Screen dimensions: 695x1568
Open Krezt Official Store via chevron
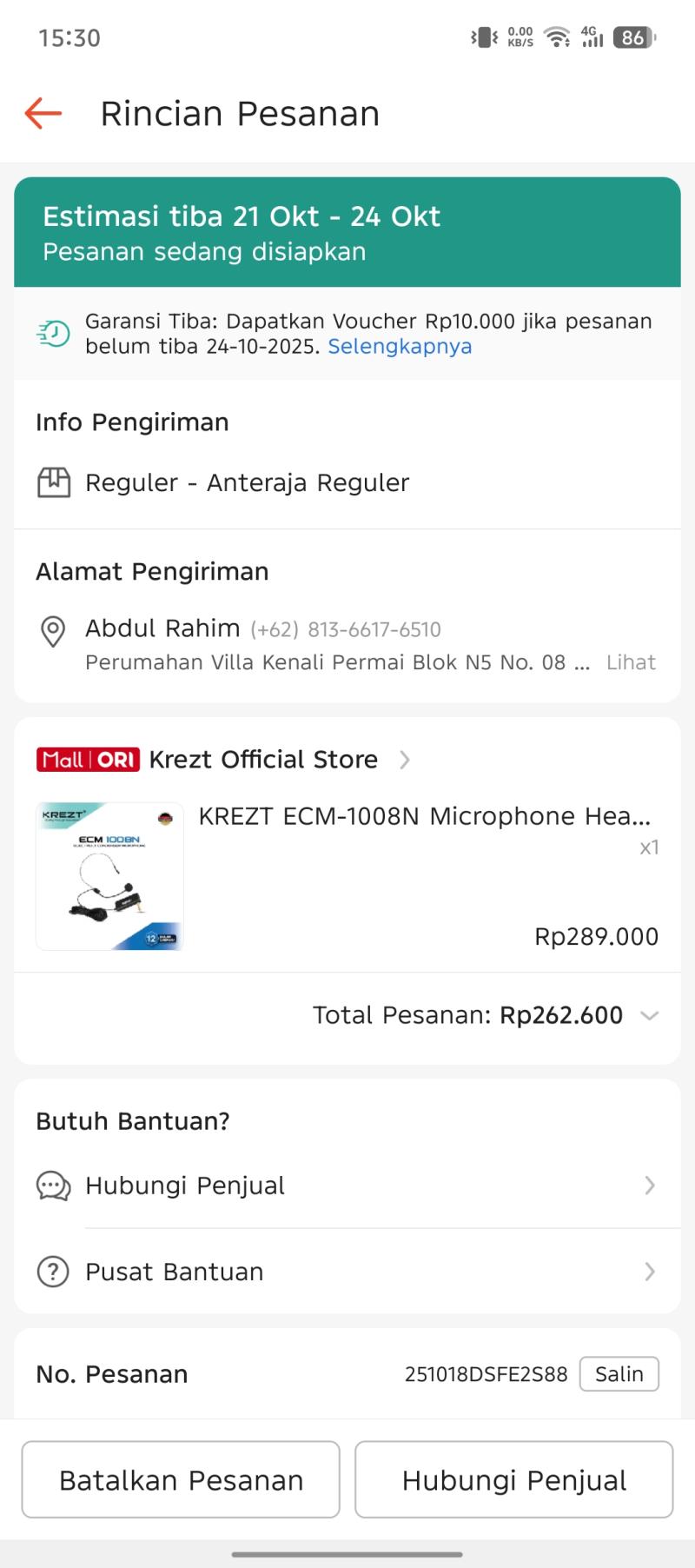pos(405,760)
